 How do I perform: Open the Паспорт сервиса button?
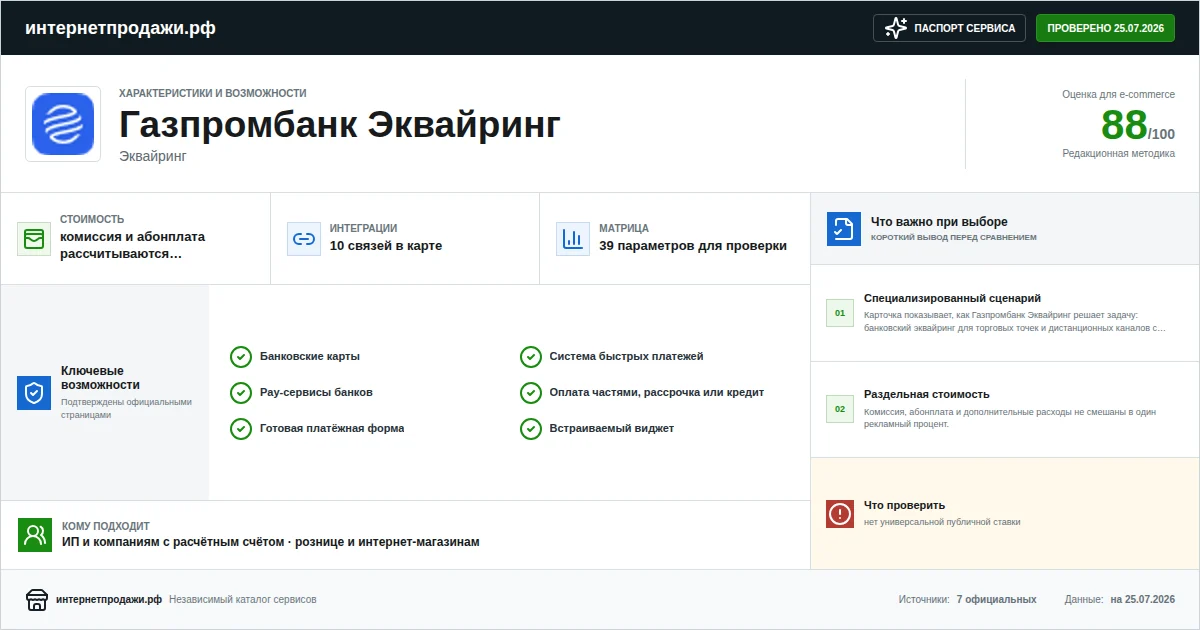pos(949,28)
